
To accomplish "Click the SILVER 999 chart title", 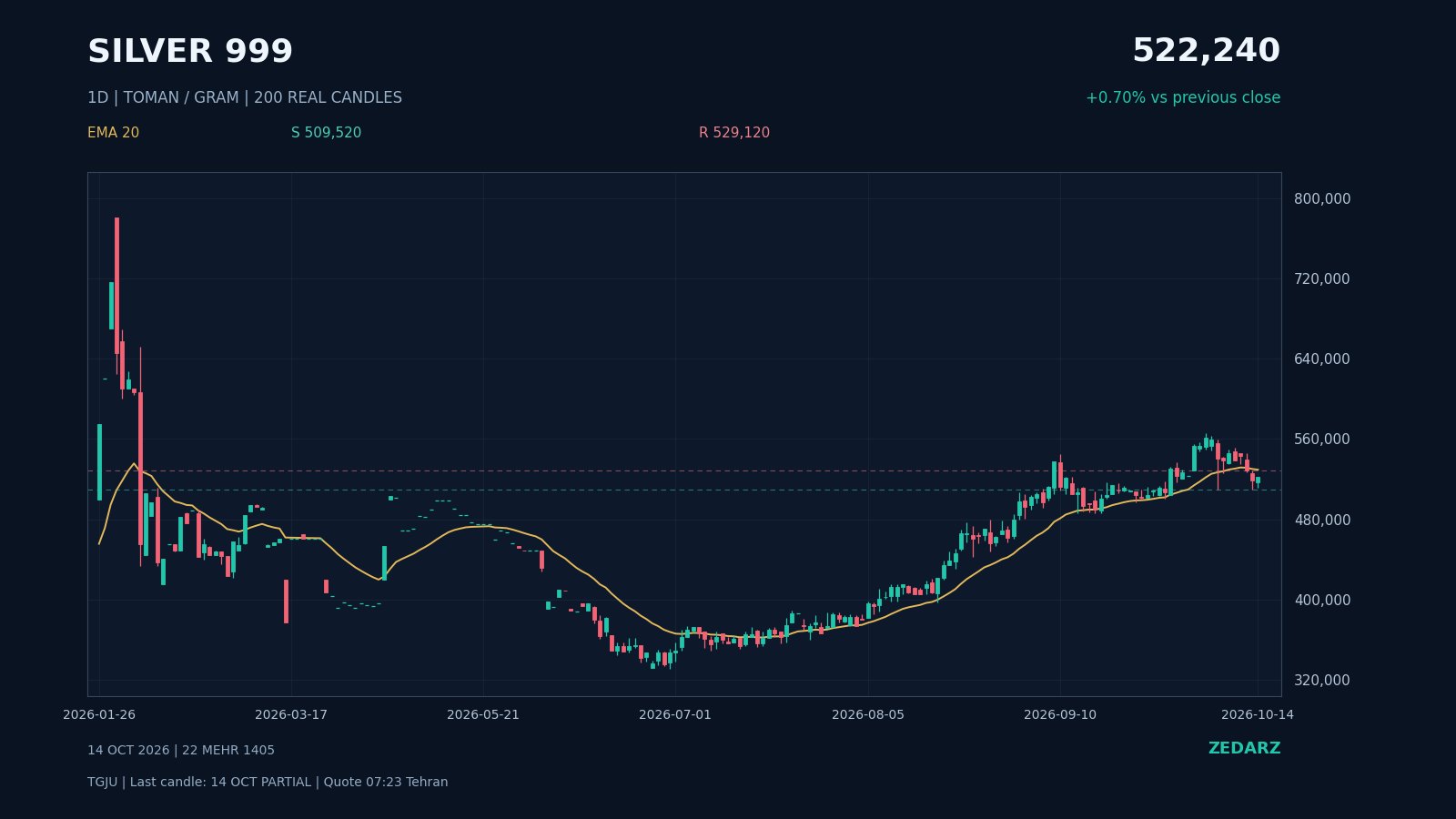I will [190, 52].
